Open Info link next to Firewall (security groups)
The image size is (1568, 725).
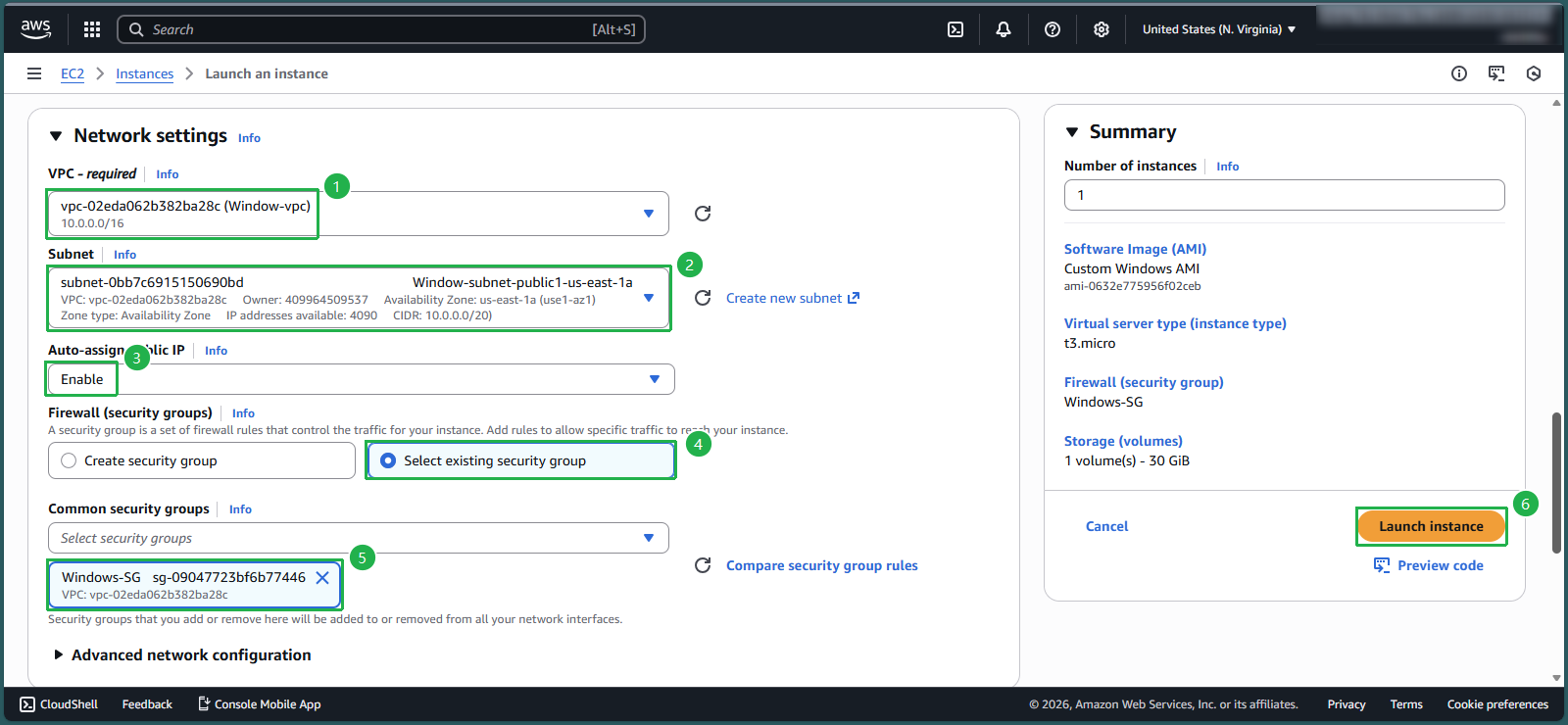(243, 413)
